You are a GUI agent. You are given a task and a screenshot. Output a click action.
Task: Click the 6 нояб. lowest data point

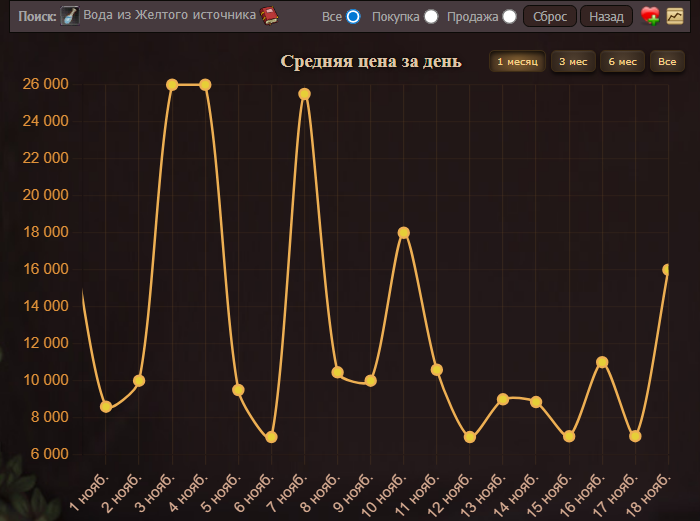271,437
